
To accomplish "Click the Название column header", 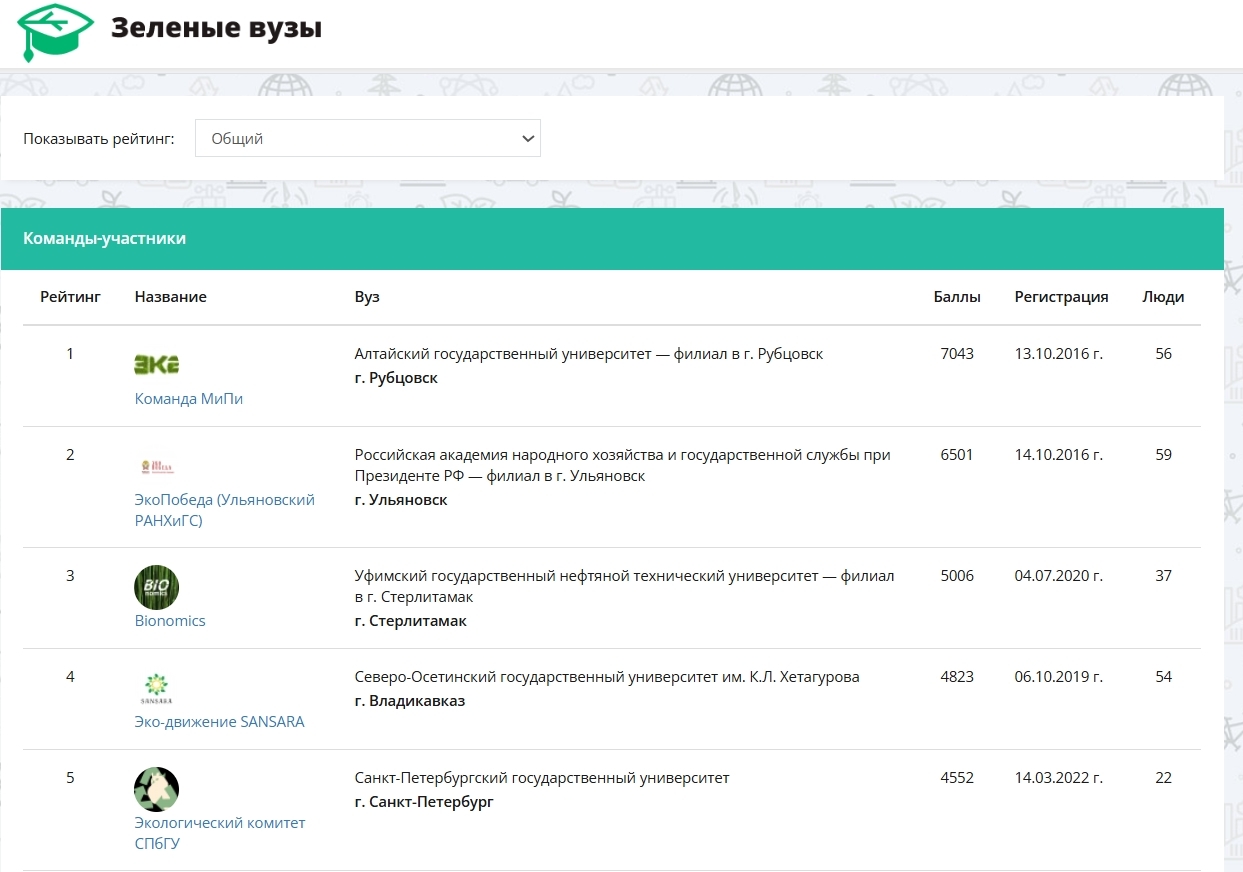I will click(x=171, y=297).
